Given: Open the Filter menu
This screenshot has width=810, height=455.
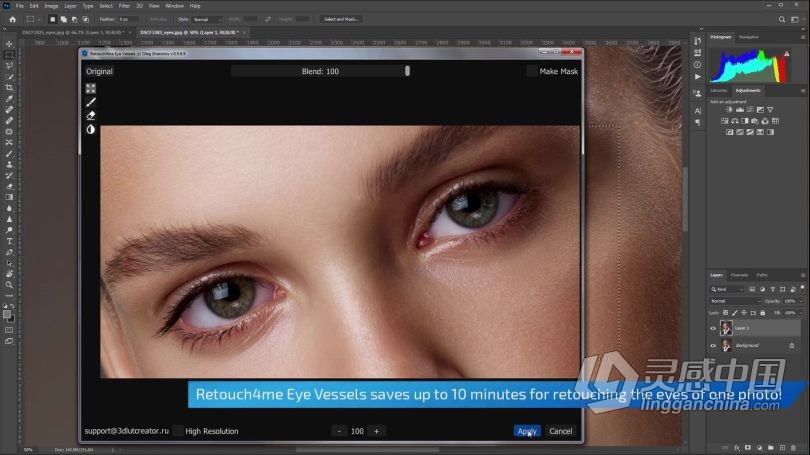Looking at the screenshot, I should (x=124, y=6).
